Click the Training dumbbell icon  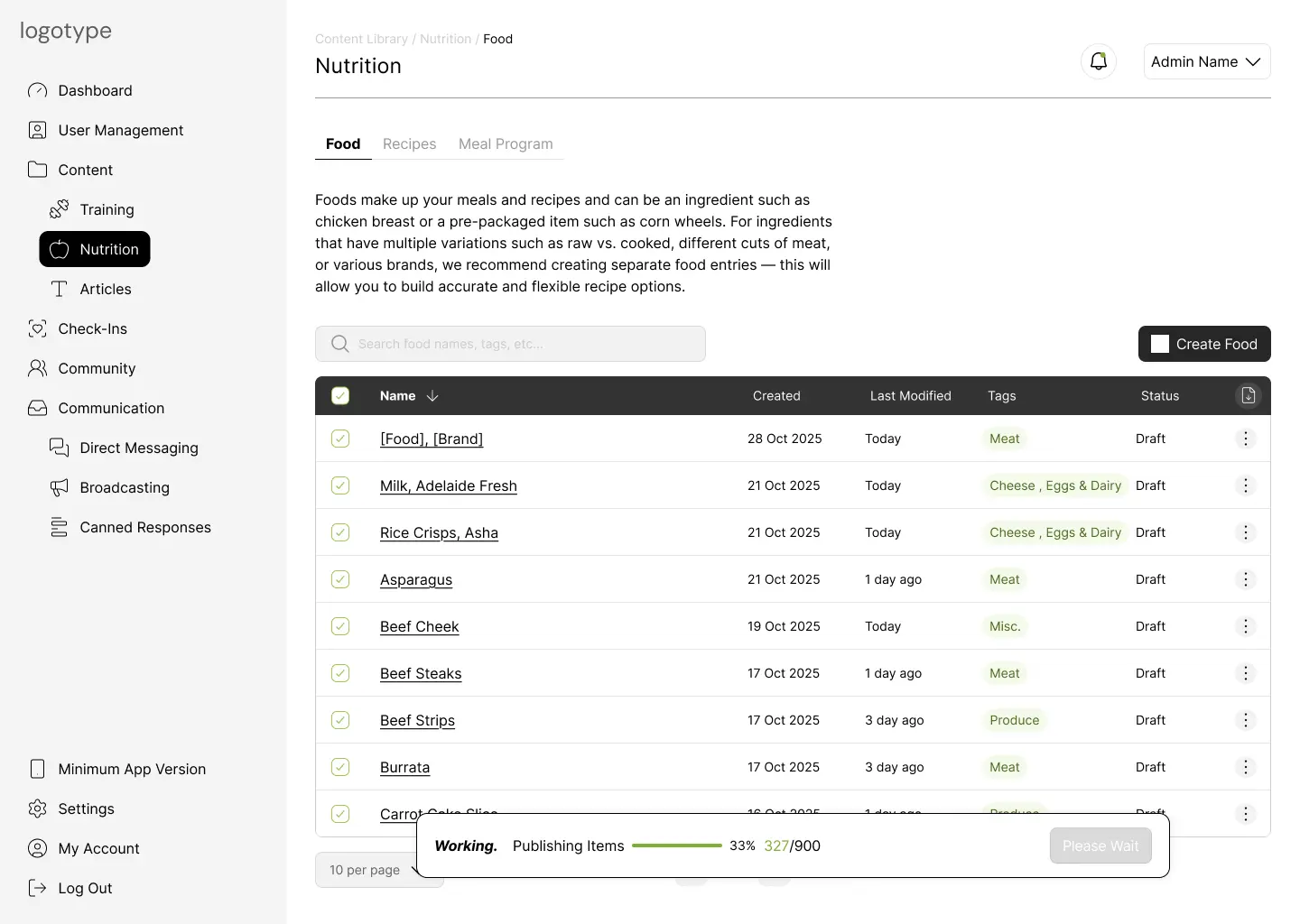(59, 209)
